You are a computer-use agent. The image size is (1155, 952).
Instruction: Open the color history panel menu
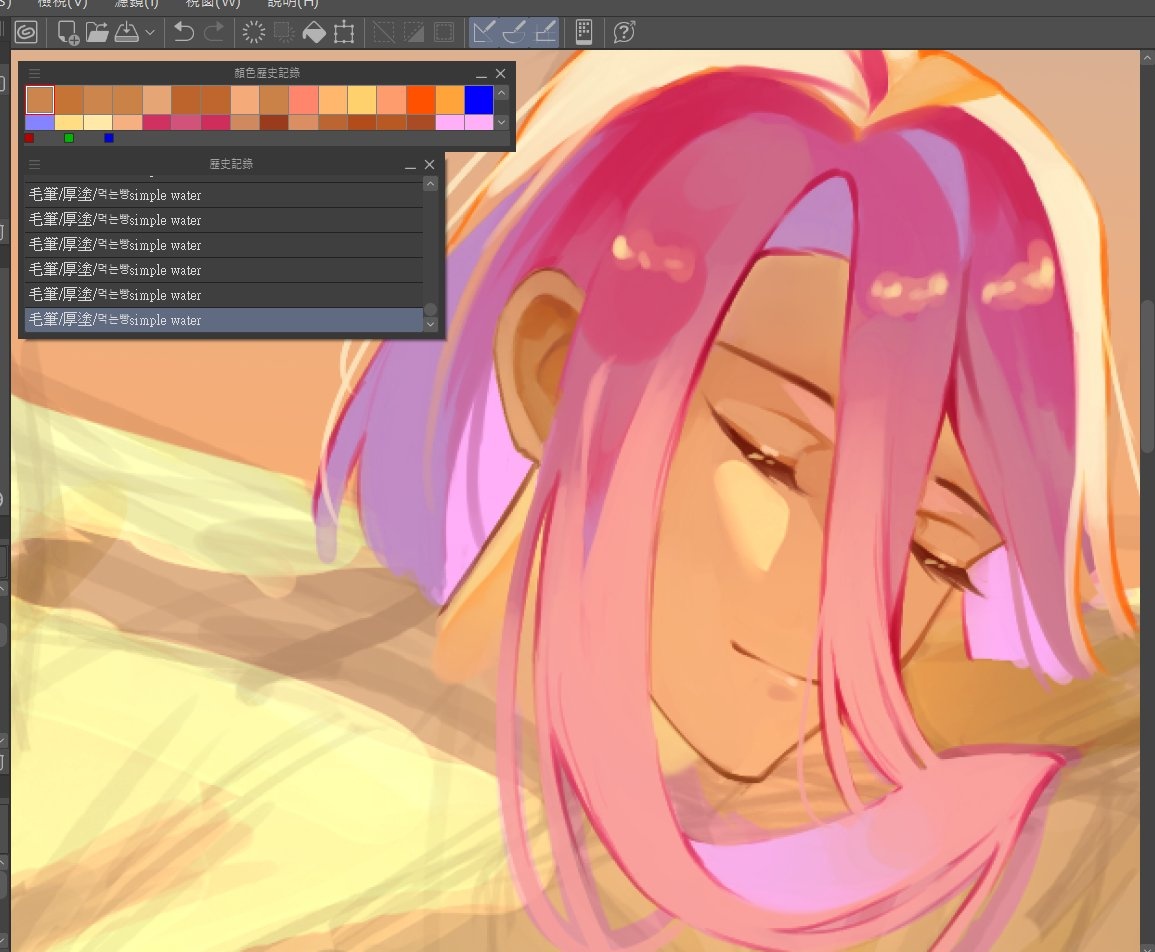[x=34, y=73]
